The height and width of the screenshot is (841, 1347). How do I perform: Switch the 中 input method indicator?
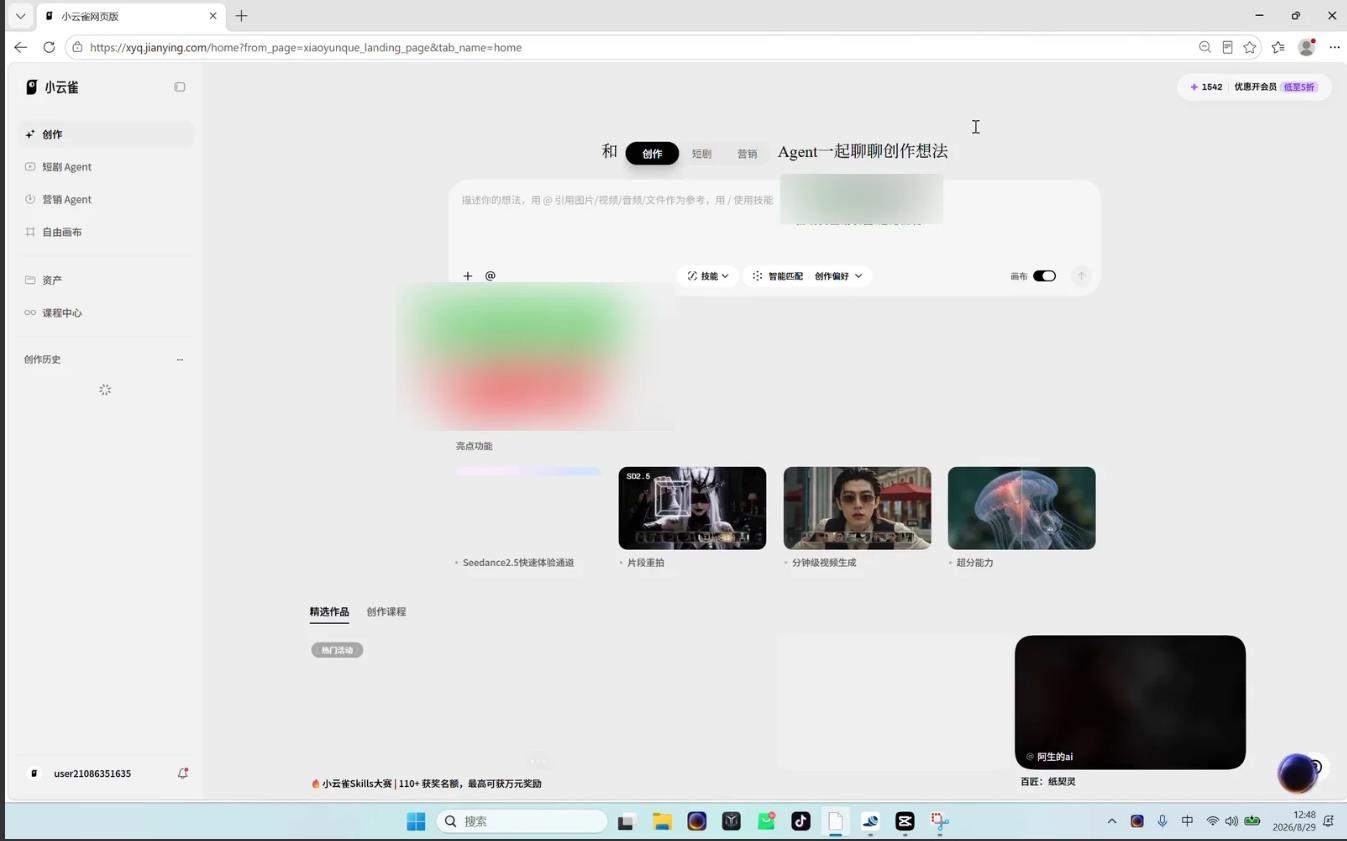point(1187,821)
